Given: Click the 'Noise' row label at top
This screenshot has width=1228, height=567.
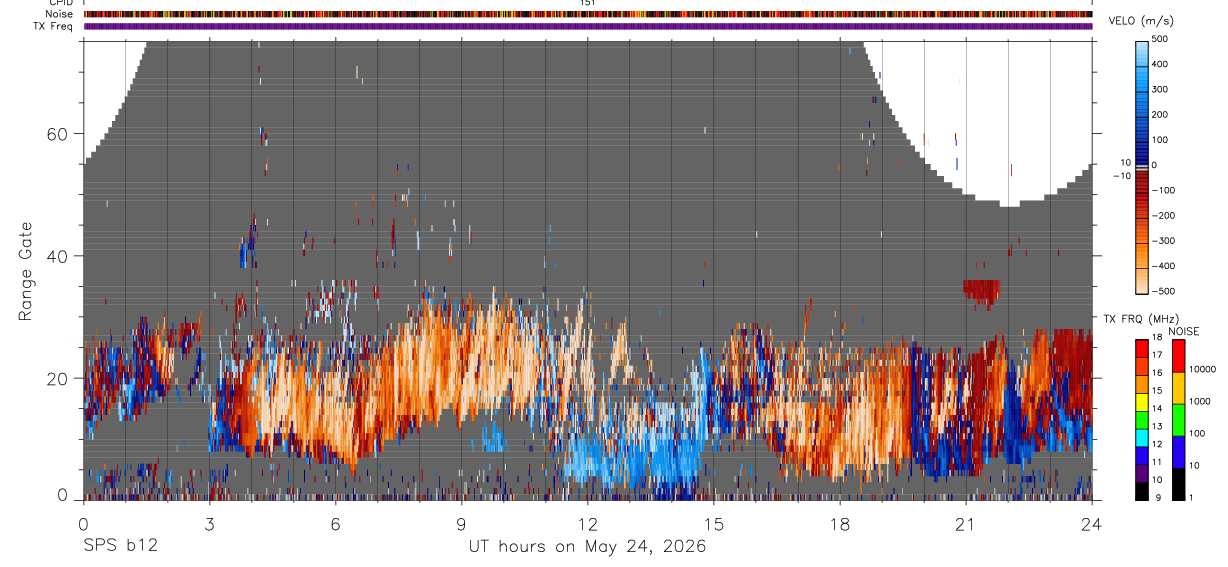Looking at the screenshot, I should [x=60, y=14].
